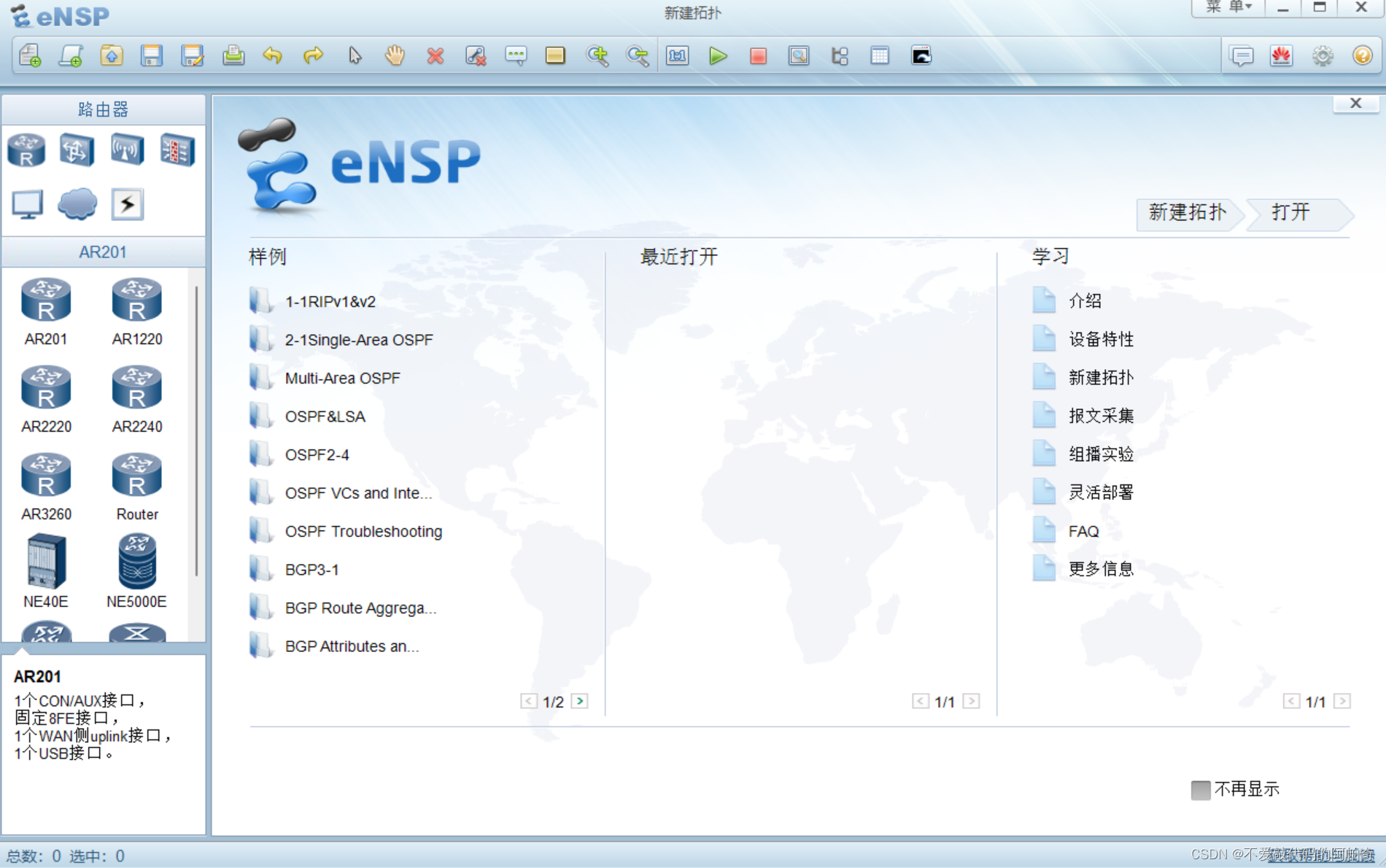Select the pointer cursor tool

click(355, 55)
